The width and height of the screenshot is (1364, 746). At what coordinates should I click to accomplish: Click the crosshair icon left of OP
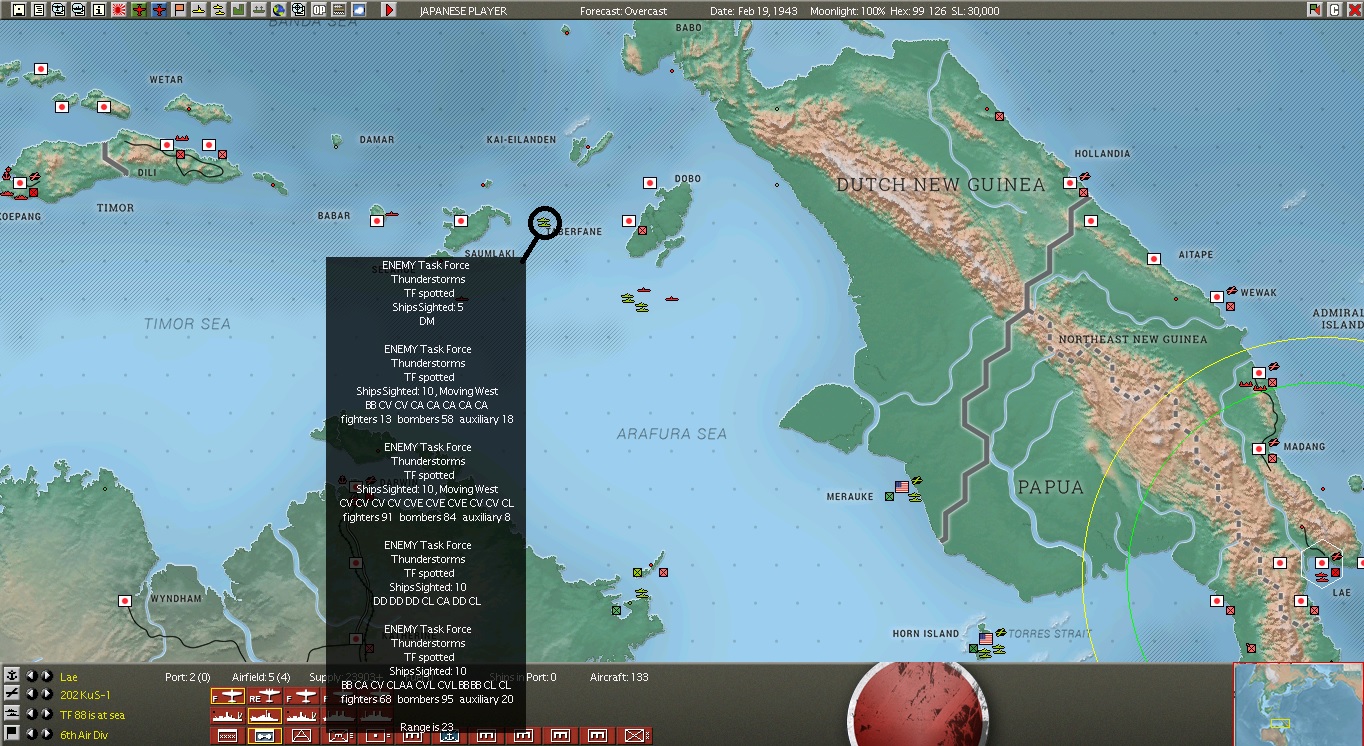click(x=299, y=10)
